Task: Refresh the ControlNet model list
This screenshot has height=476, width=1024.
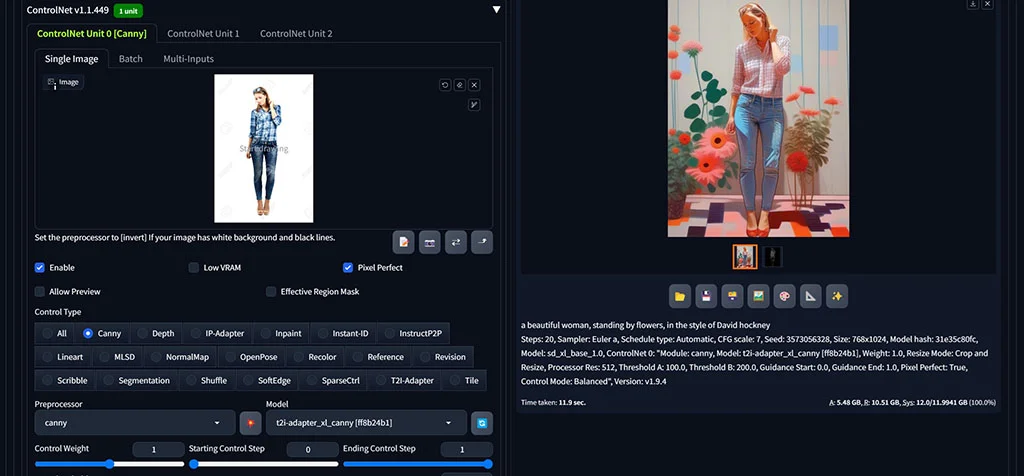Action: tap(482, 423)
